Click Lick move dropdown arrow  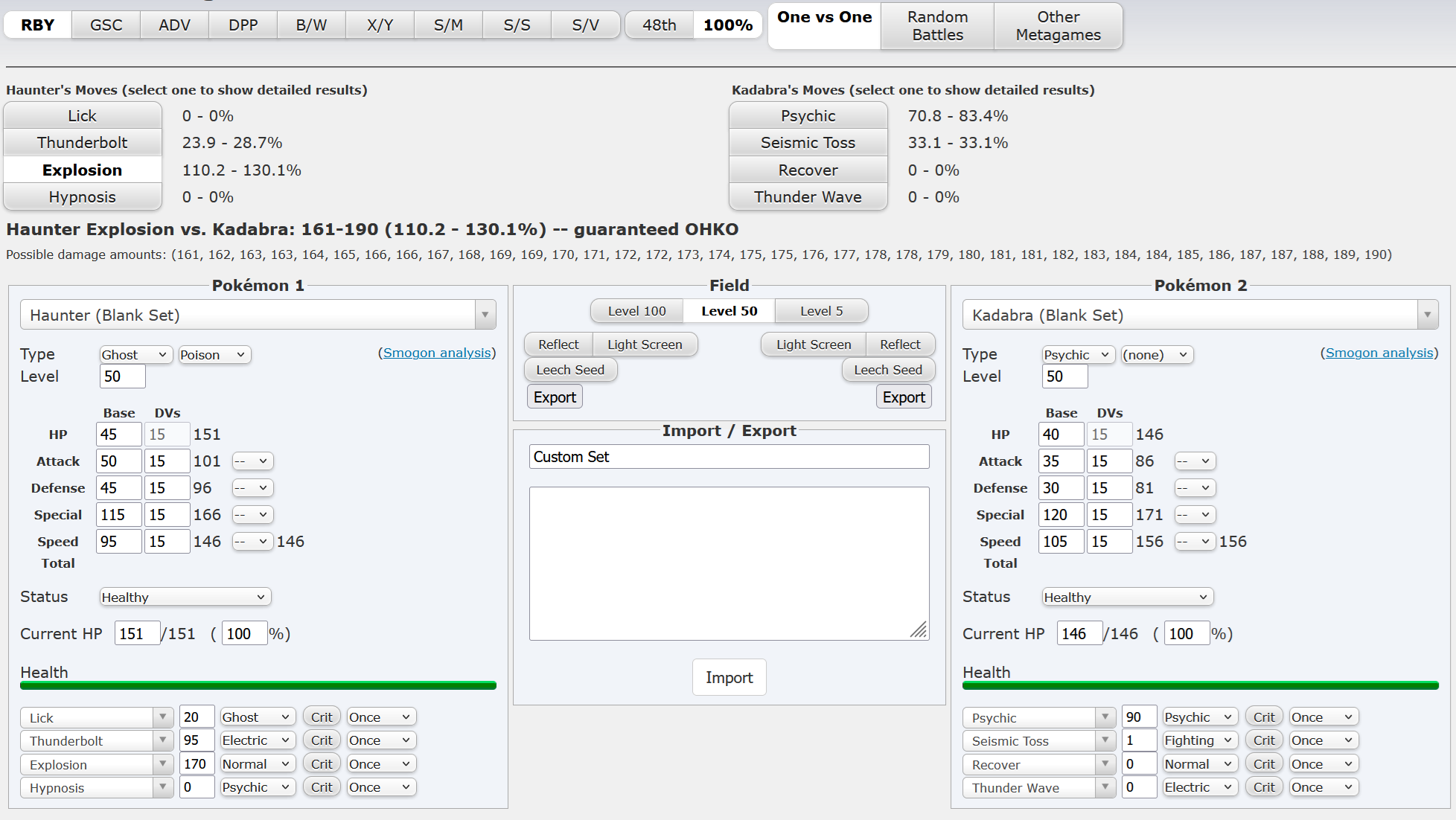coord(162,717)
